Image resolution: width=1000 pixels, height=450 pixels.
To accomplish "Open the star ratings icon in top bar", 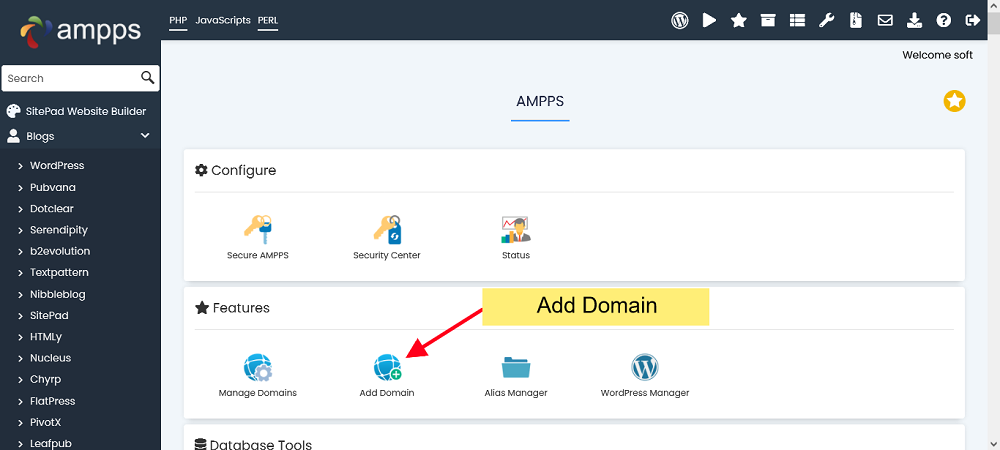I will (x=739, y=20).
